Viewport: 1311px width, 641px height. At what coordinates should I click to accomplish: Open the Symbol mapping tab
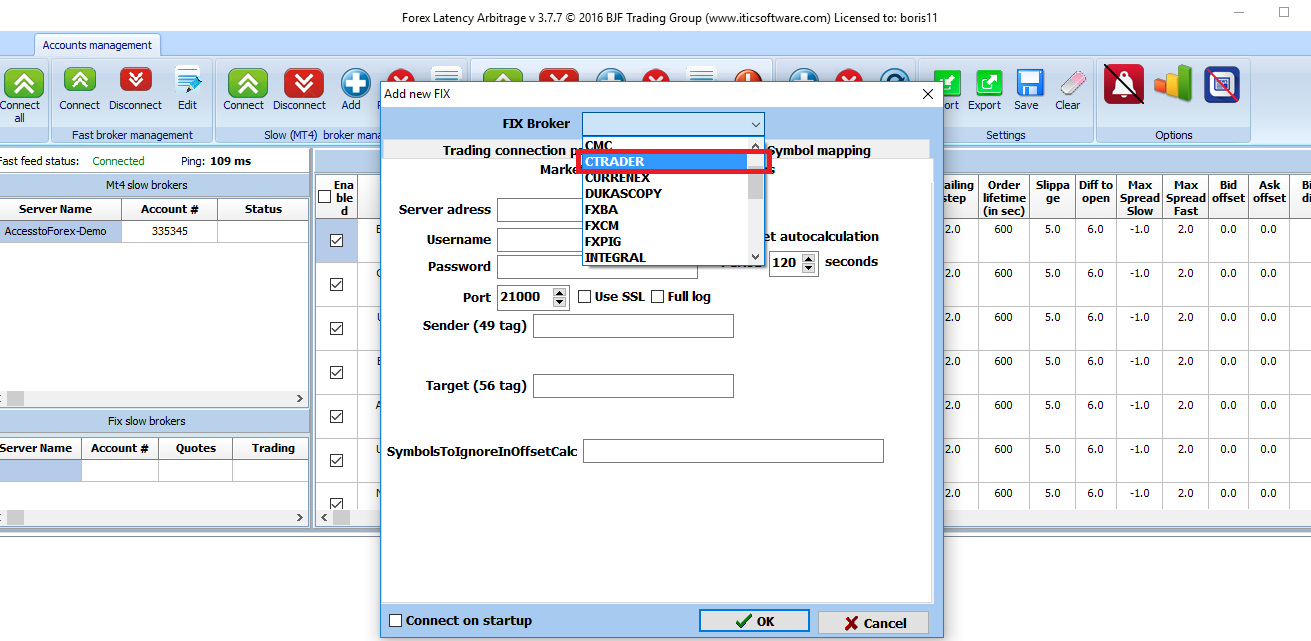(x=818, y=151)
